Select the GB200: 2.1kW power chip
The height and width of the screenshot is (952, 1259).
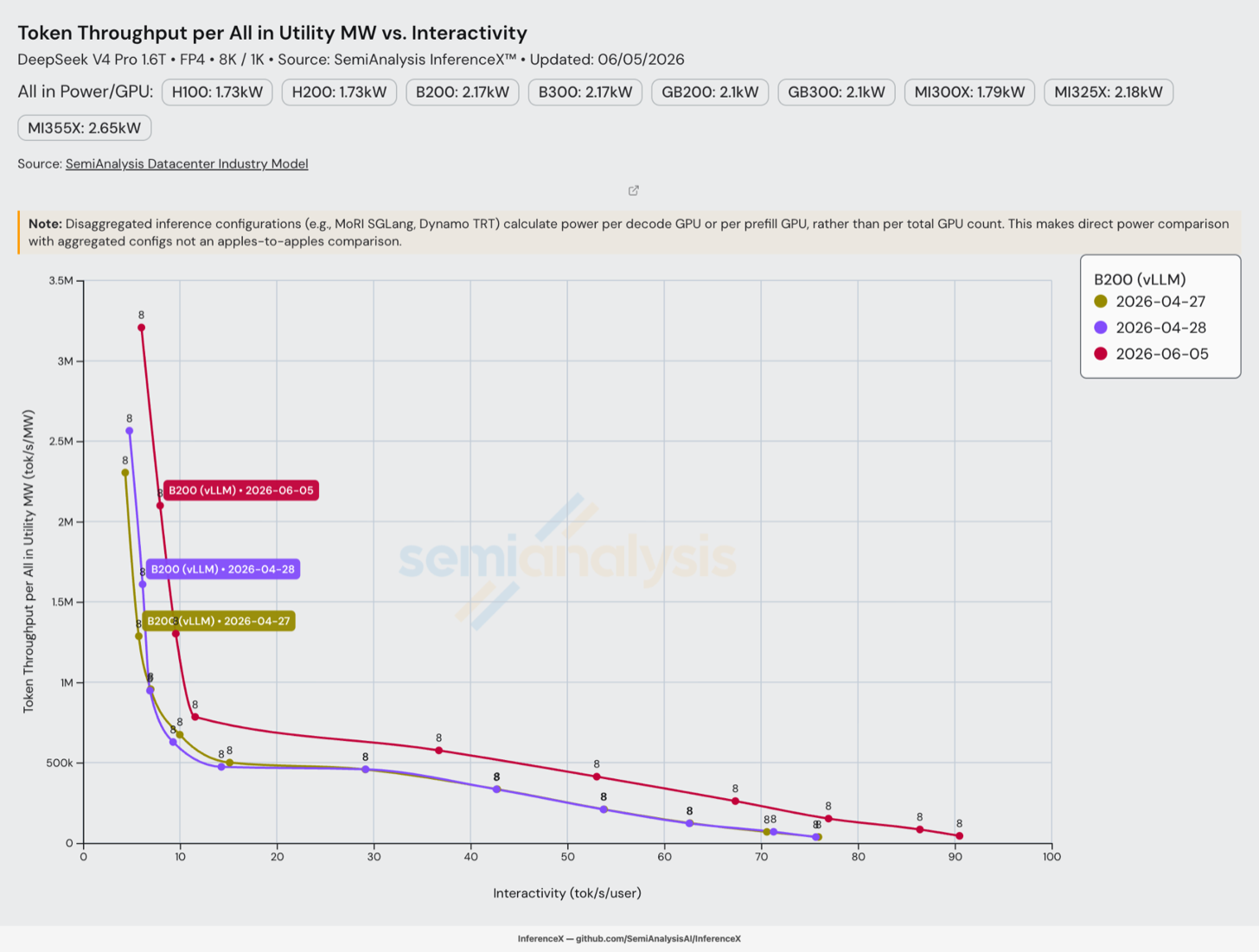(710, 92)
